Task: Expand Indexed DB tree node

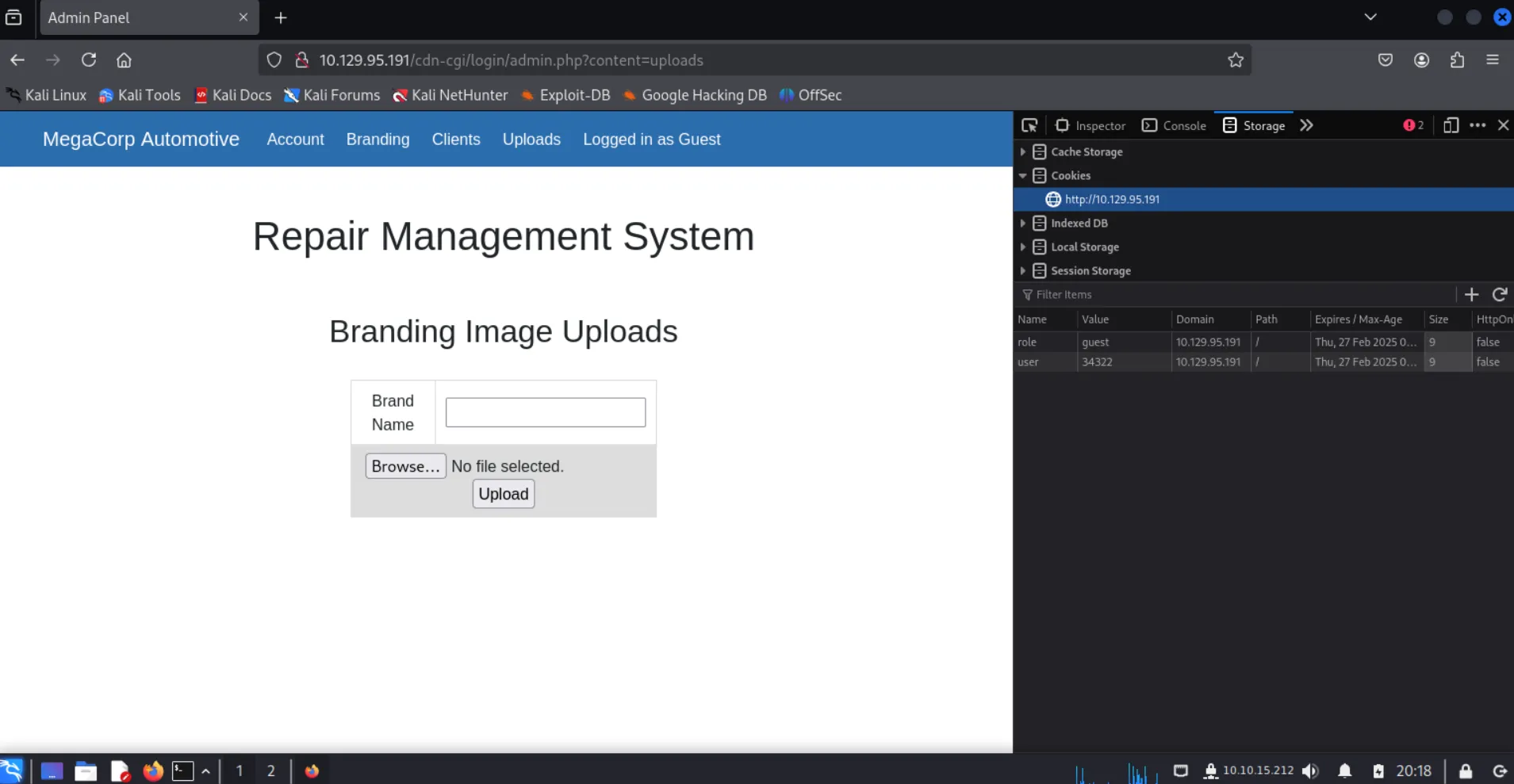Action: (x=1023, y=223)
